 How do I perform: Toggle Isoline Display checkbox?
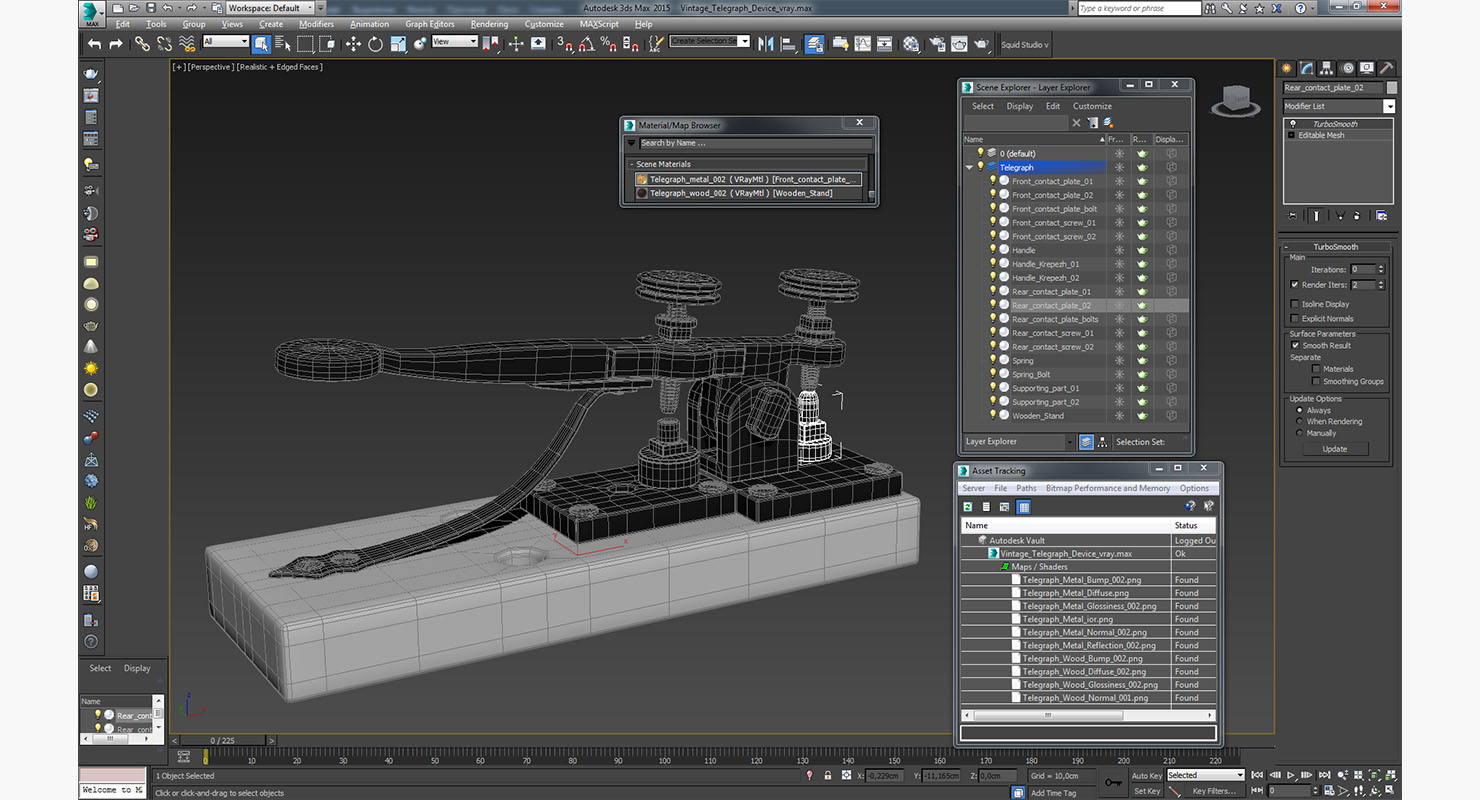pos(1295,304)
